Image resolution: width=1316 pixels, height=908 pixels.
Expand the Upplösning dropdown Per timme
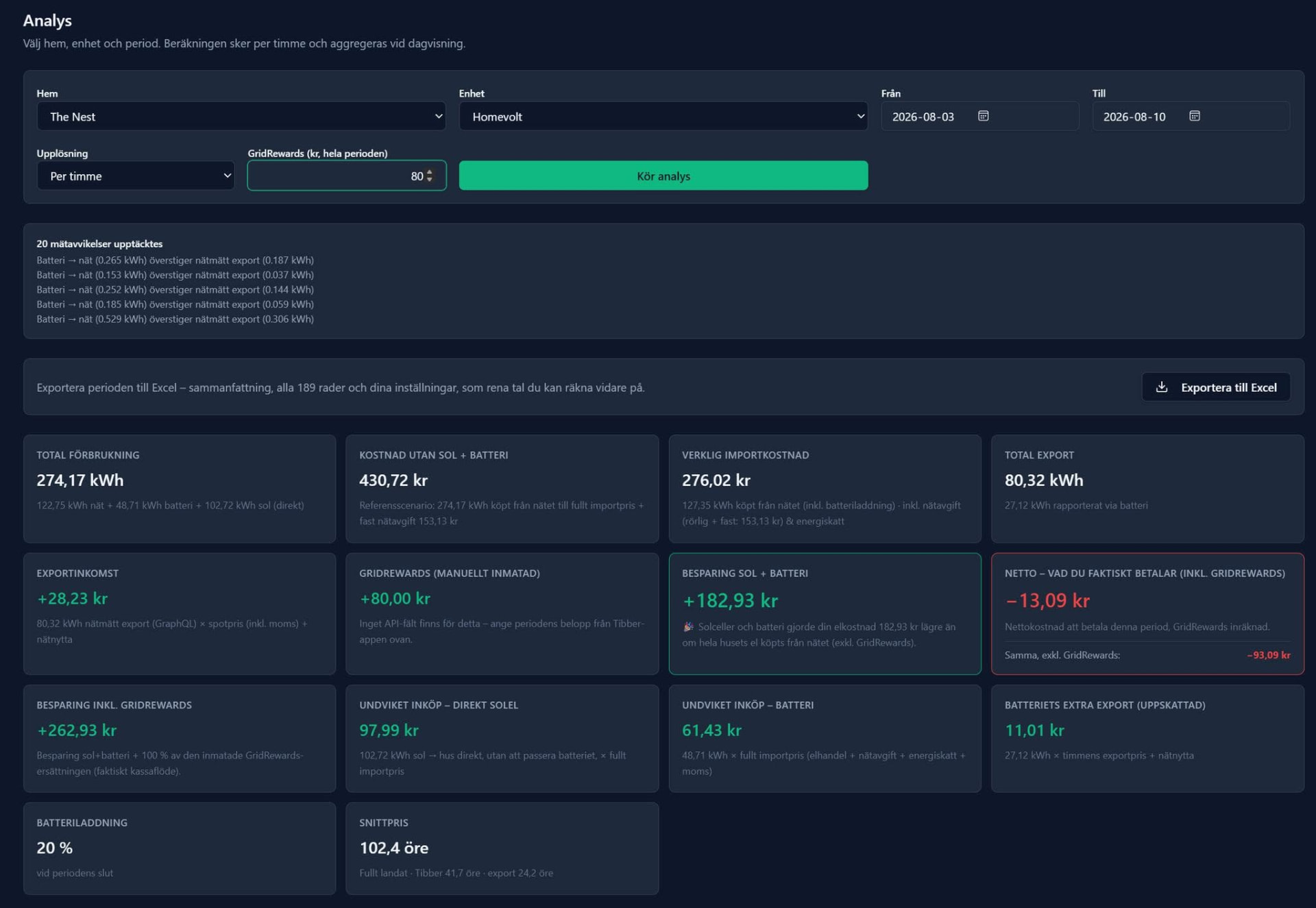pos(136,176)
